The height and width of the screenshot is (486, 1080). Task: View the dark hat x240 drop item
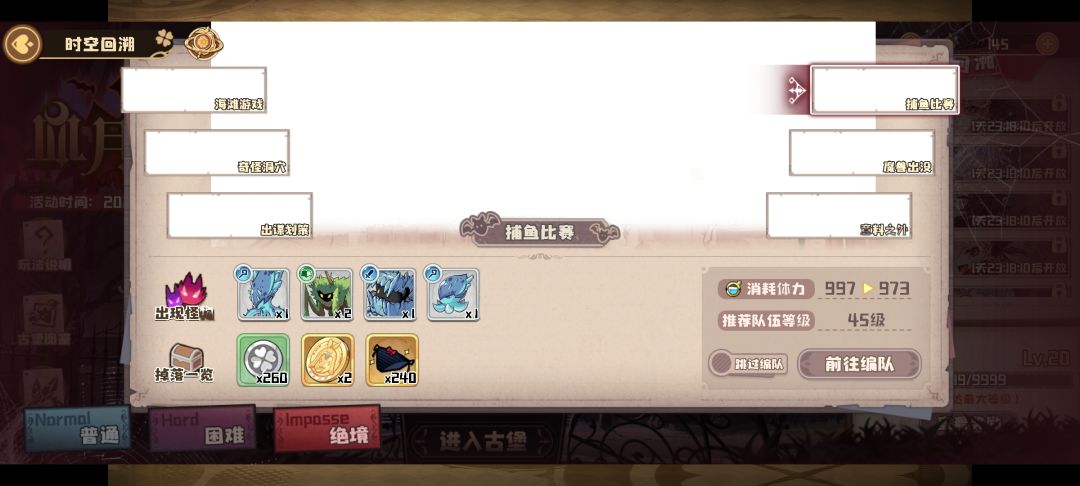[392, 360]
